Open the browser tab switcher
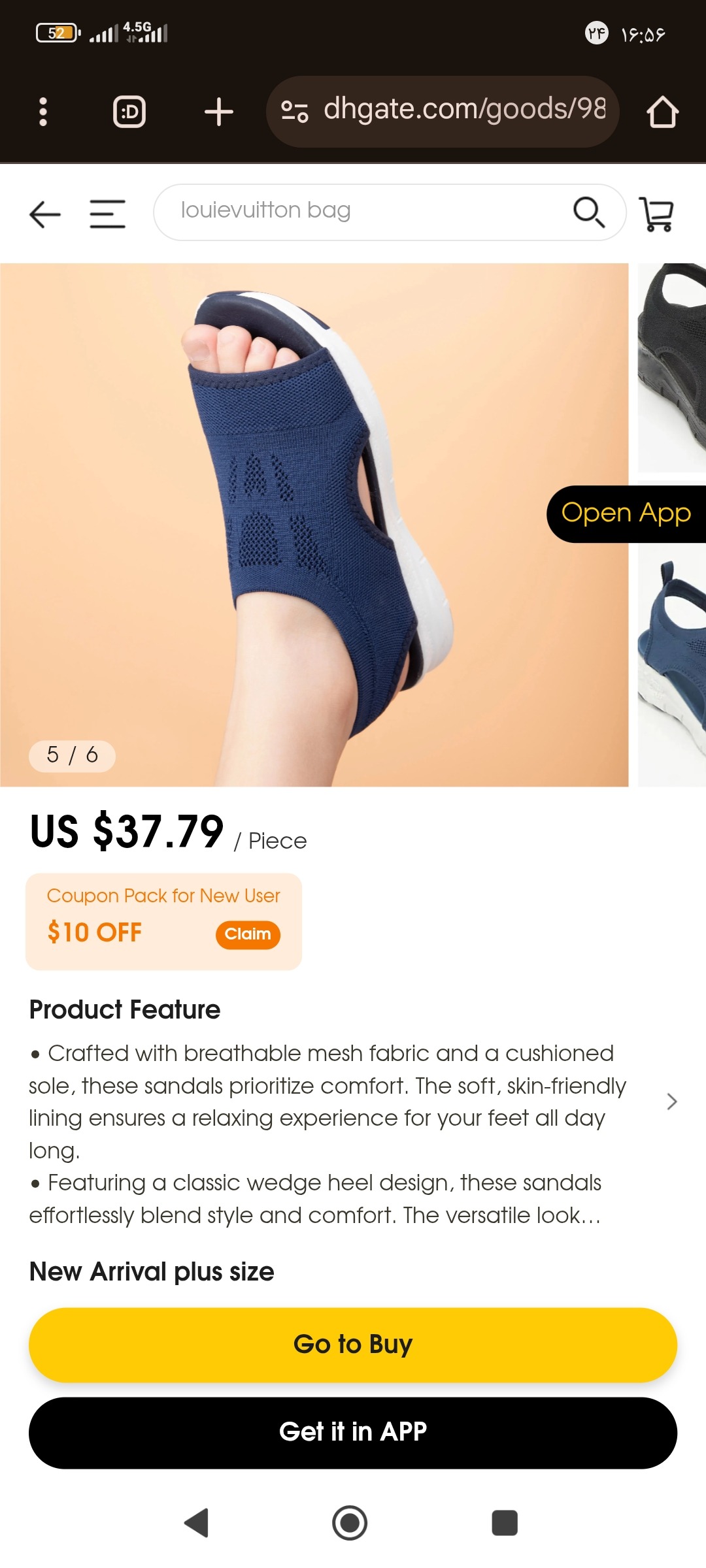706x1568 pixels. click(129, 112)
